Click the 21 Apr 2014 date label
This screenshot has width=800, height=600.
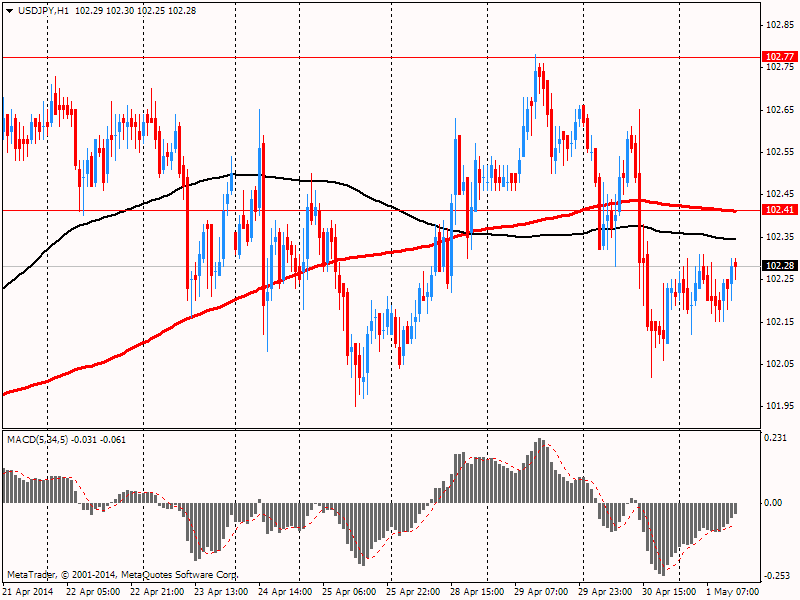[x=29, y=591]
